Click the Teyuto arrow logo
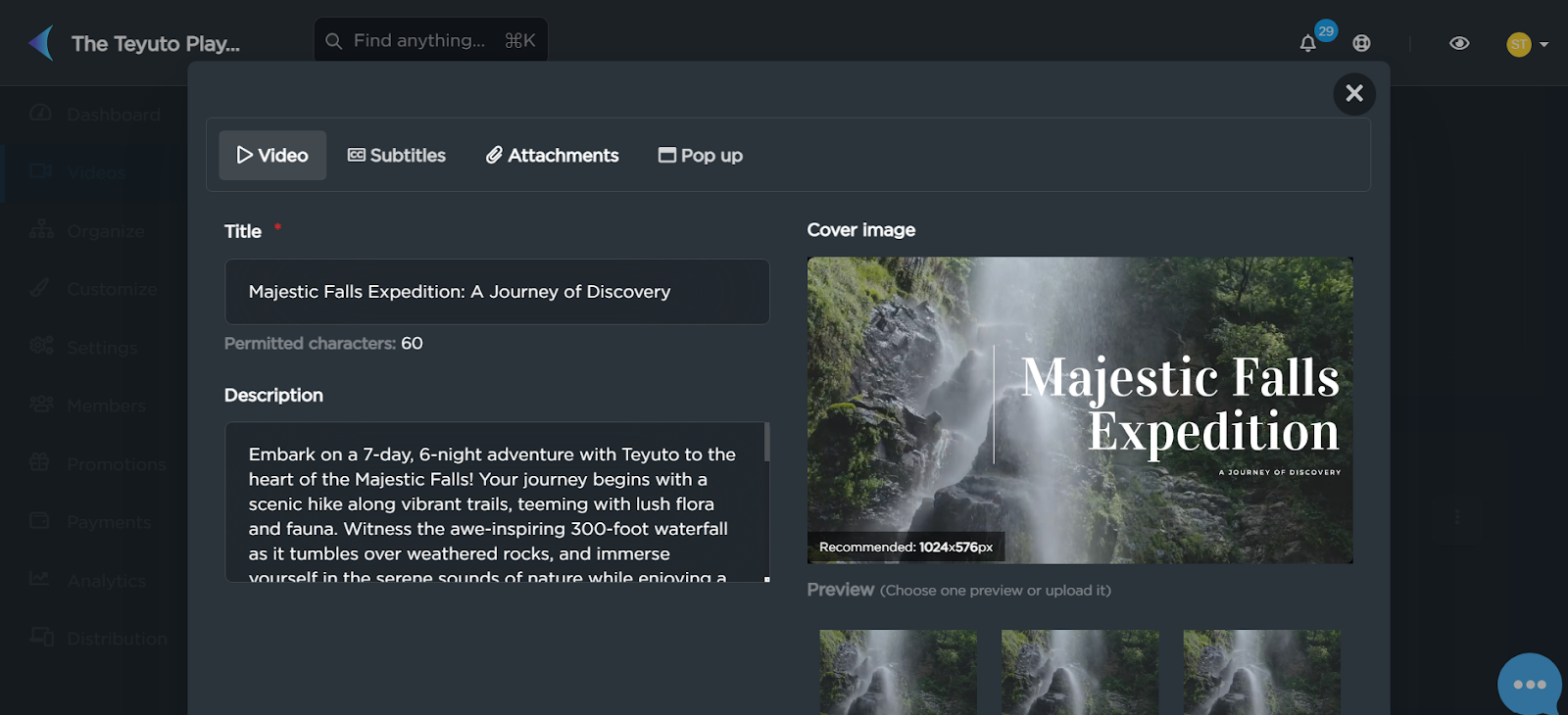 (41, 43)
